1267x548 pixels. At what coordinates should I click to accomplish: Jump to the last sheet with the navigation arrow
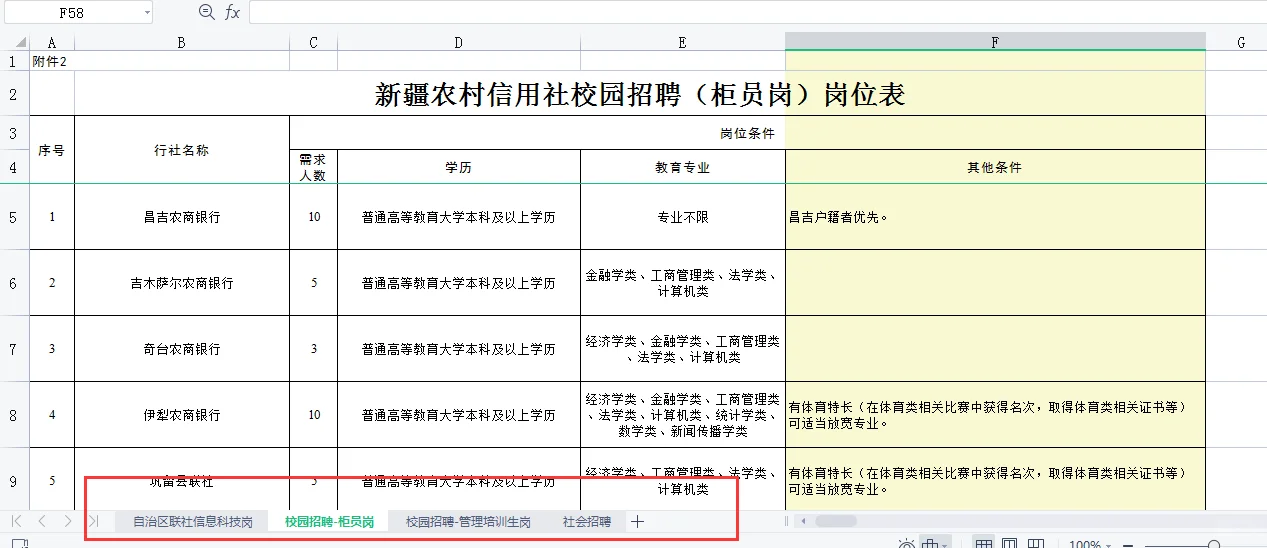93,521
